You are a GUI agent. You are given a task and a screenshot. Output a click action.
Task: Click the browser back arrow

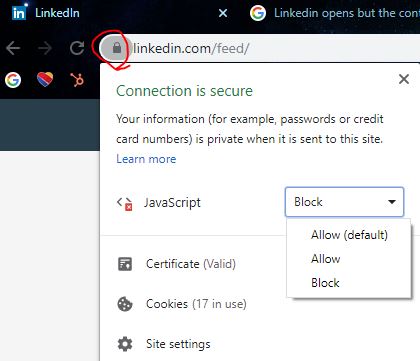point(13,48)
